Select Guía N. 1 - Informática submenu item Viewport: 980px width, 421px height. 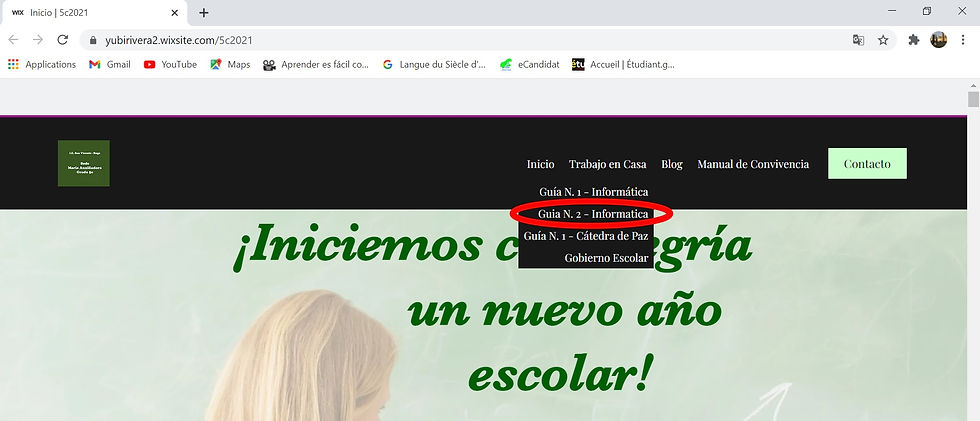(593, 192)
